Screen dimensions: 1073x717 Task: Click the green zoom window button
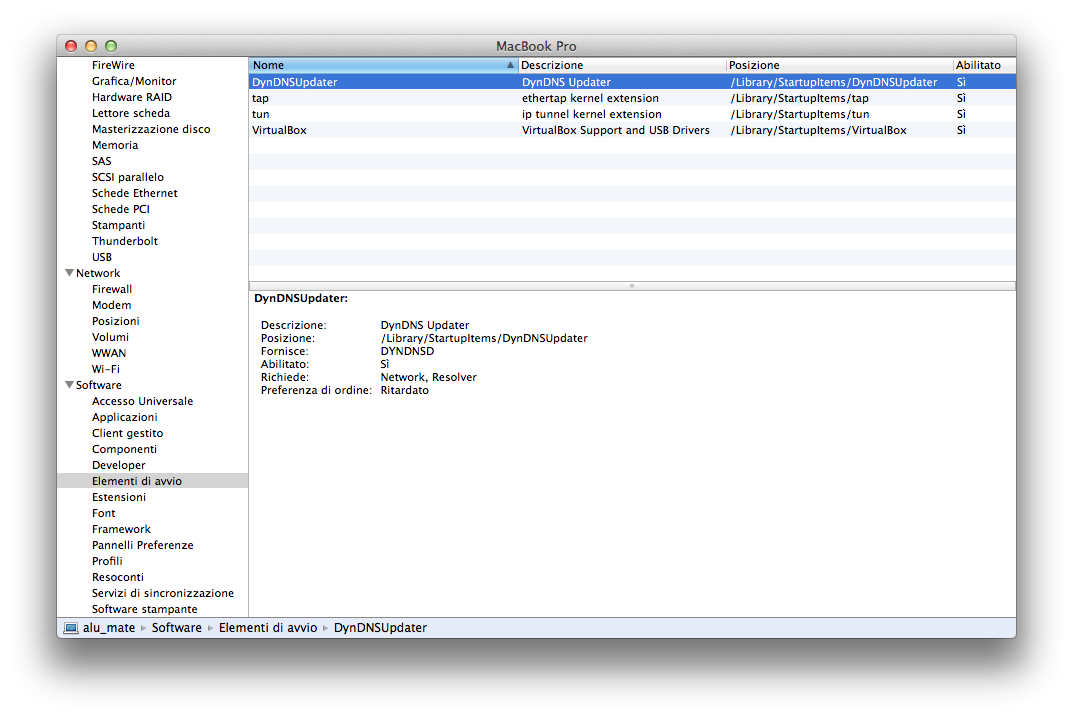tap(111, 46)
